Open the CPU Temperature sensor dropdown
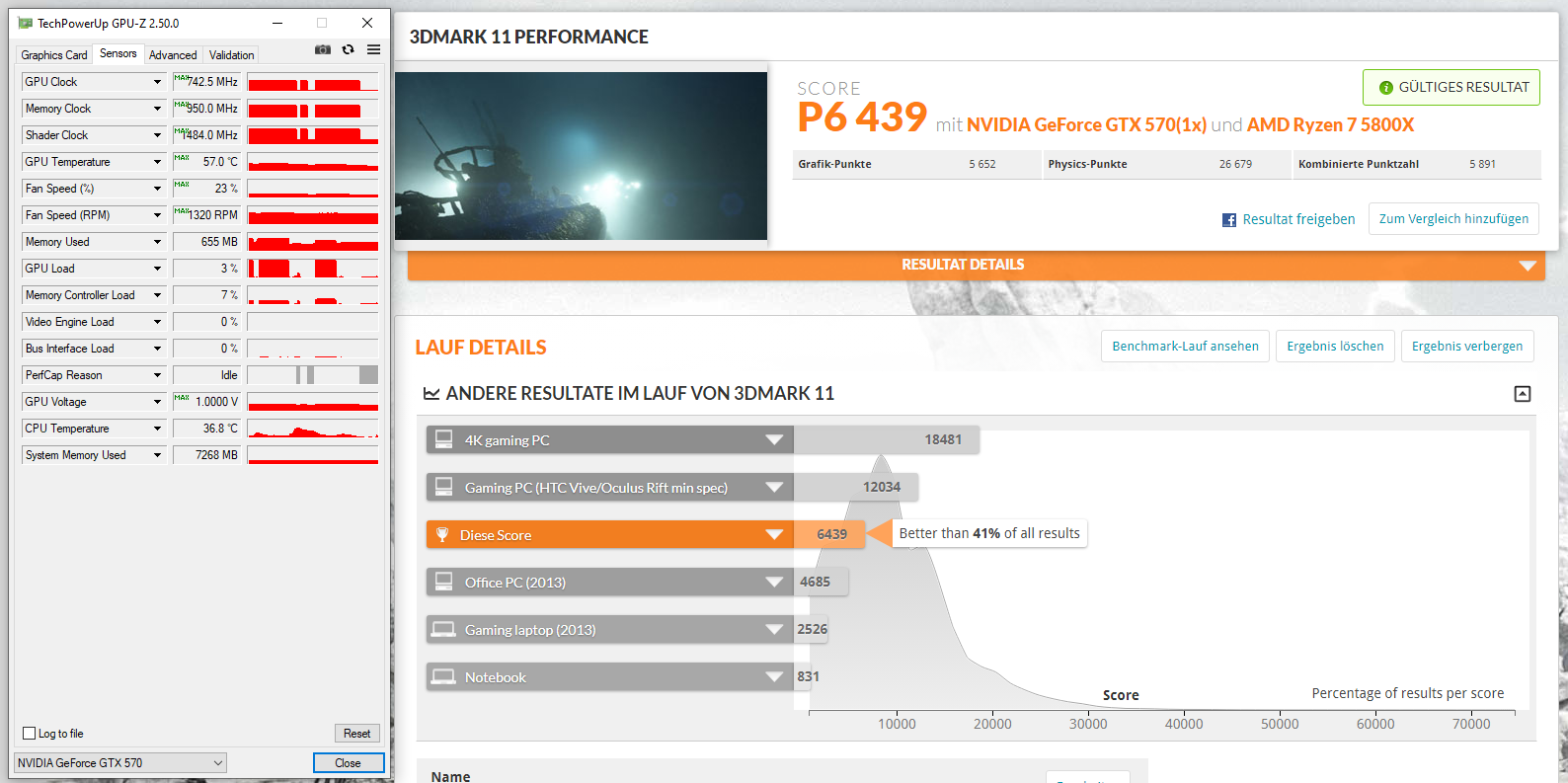Image resolution: width=1568 pixels, height=783 pixels. click(157, 429)
